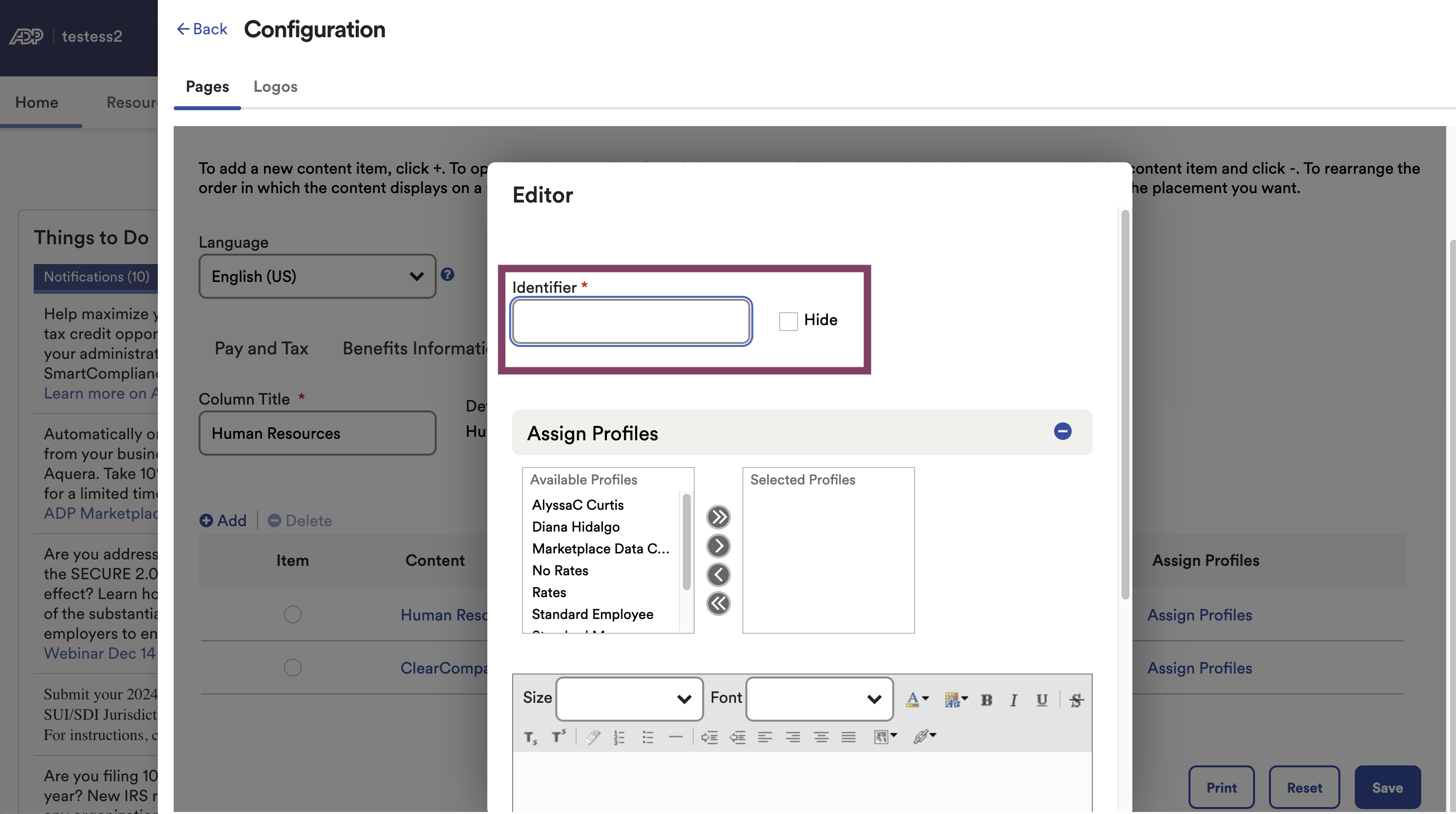
Task: Toggle strikethrough formatting
Action: pos(1076,700)
